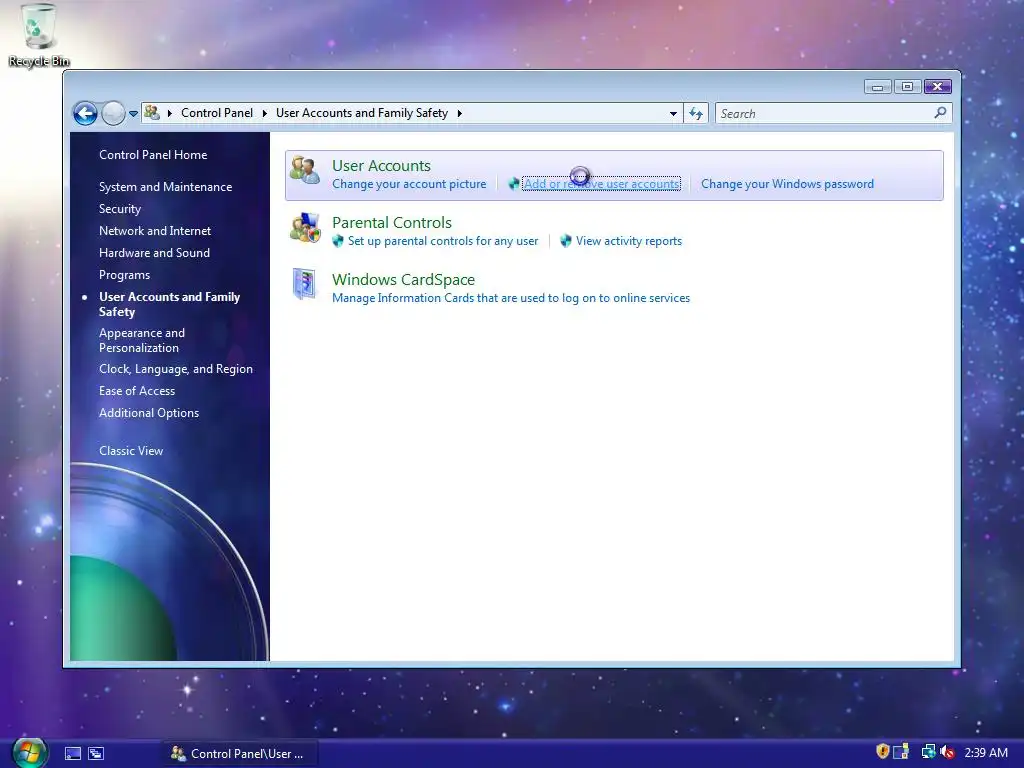Click Change your account picture

tap(409, 184)
